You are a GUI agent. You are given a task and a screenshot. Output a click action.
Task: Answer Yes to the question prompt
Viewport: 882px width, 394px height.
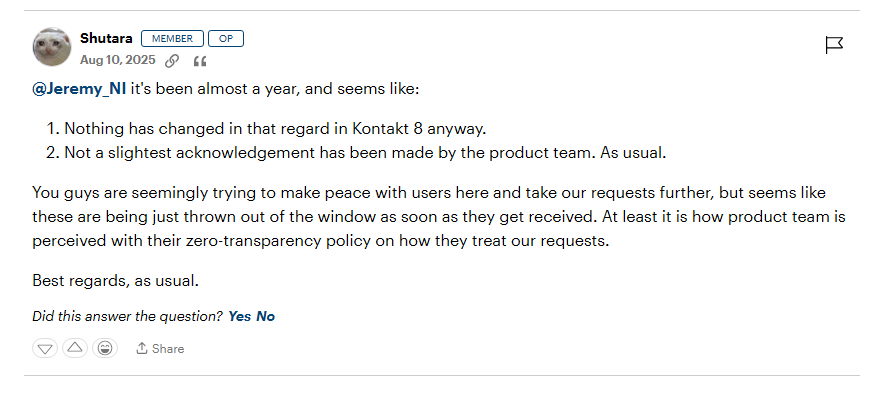(x=240, y=316)
